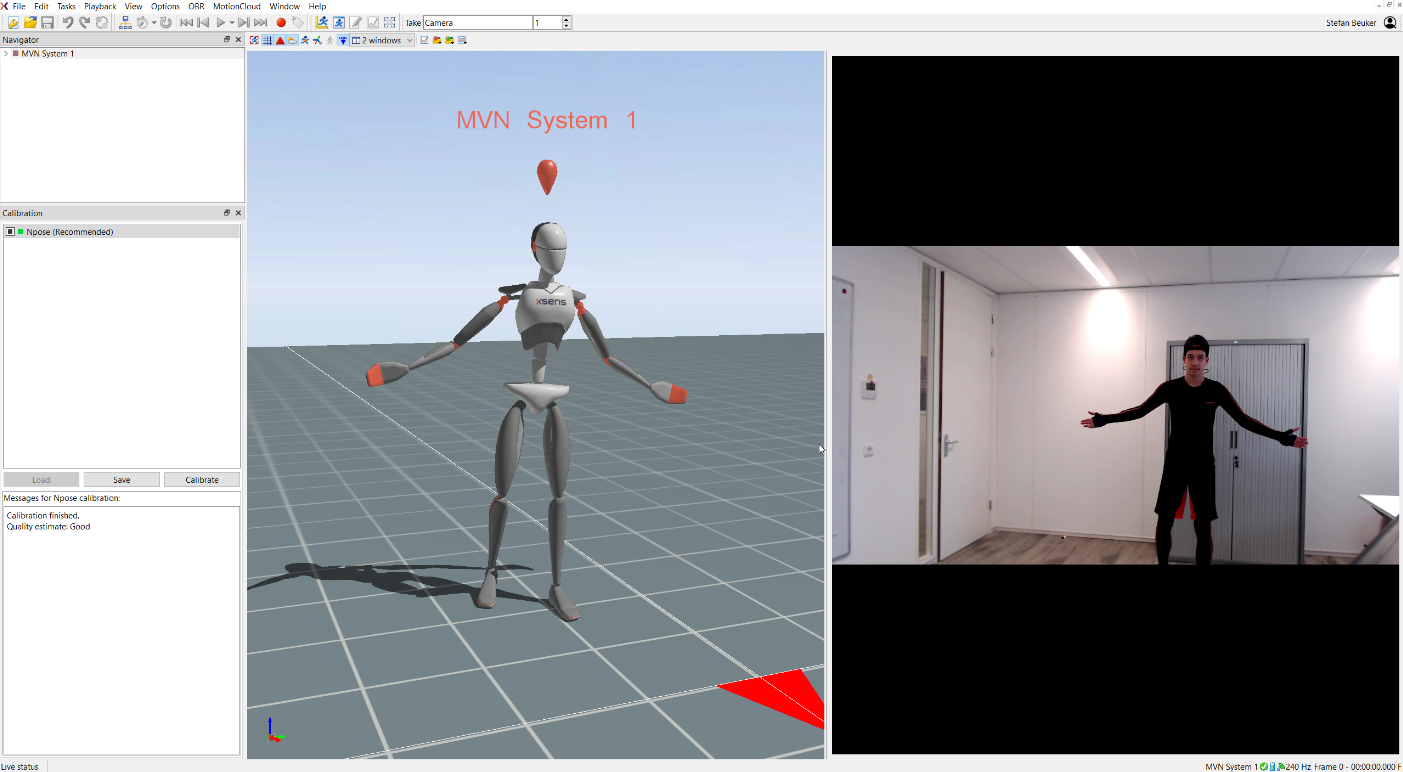
Task: Click the red Record button in toolbar
Action: (x=281, y=22)
